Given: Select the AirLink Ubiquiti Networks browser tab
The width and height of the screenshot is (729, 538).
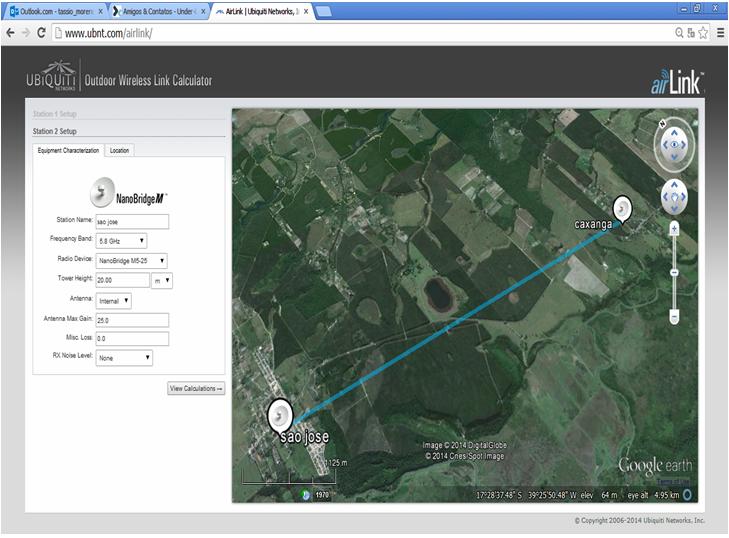Looking at the screenshot, I should point(263,12).
